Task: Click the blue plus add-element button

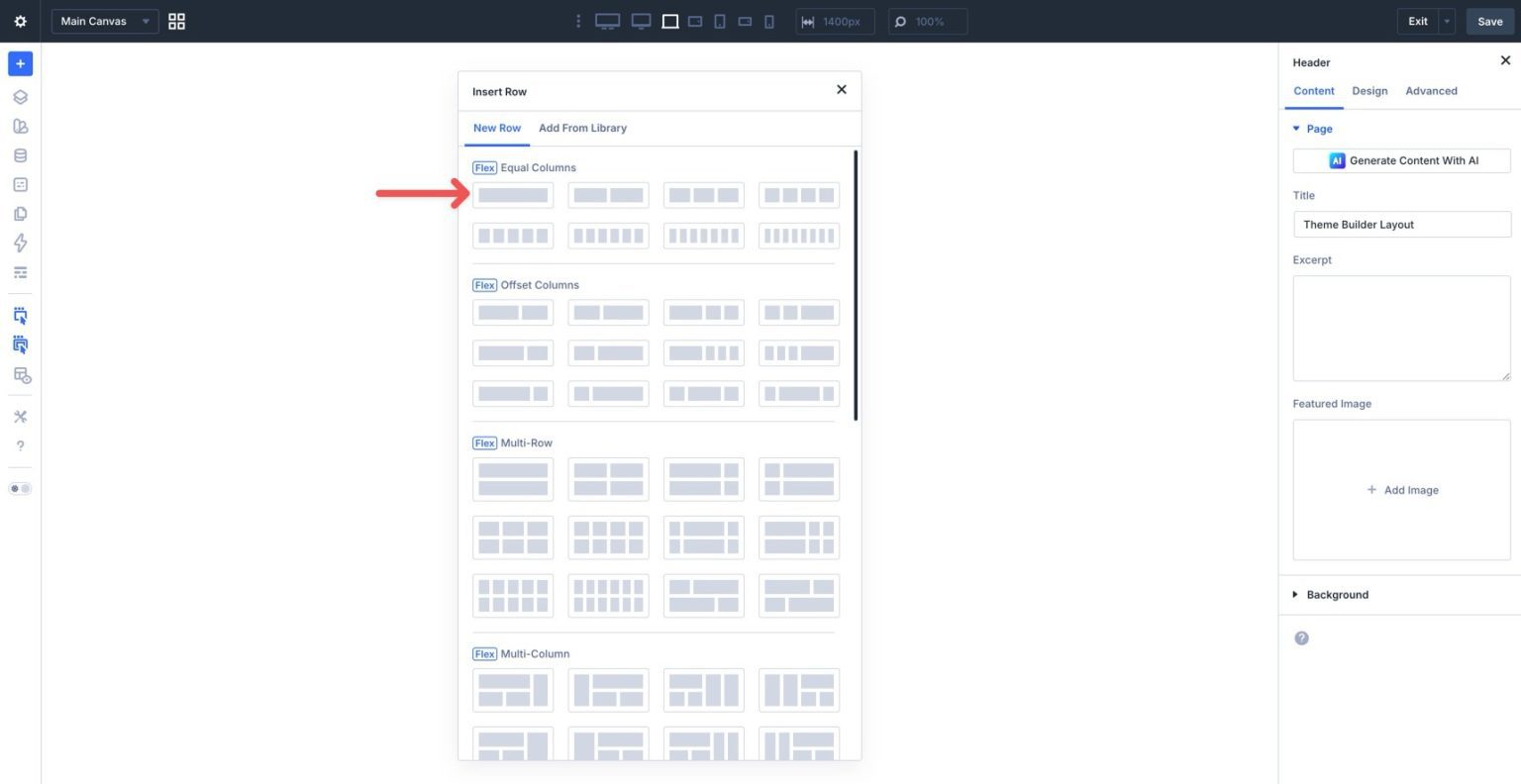Action: (x=20, y=63)
